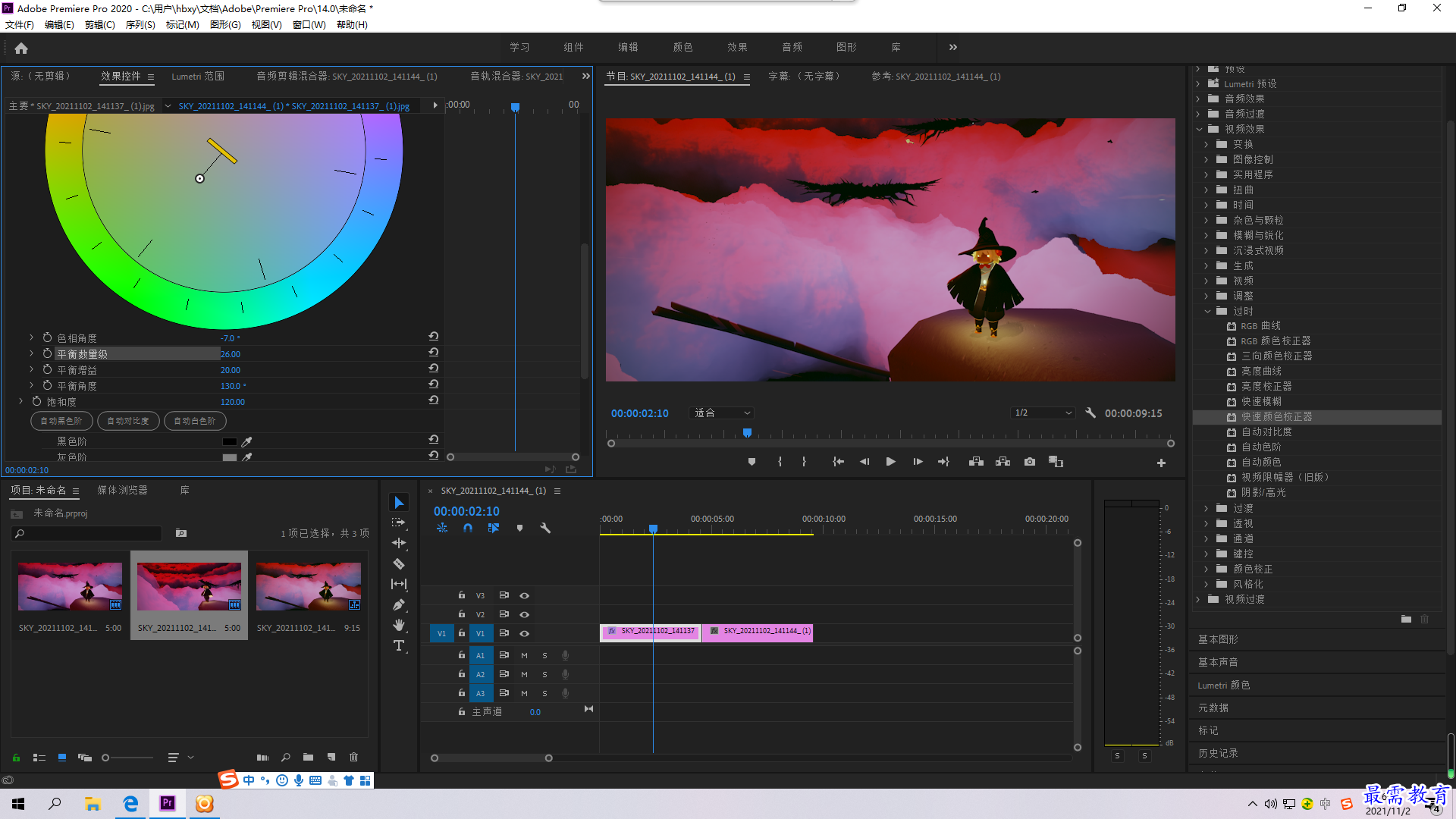Toggle linked selection in timeline
This screenshot has width=1456, height=819.
[494, 529]
